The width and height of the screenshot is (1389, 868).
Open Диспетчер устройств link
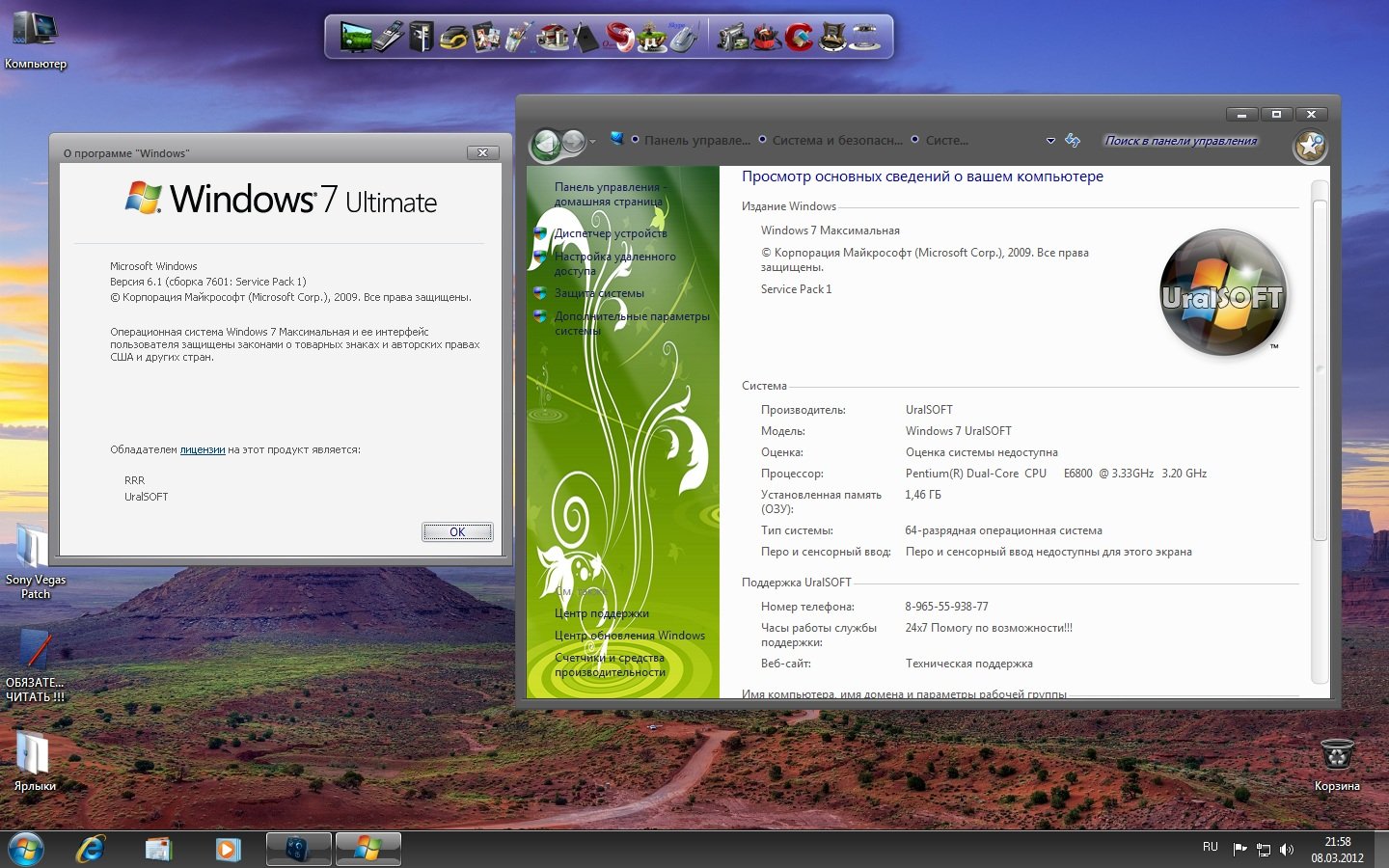point(611,233)
